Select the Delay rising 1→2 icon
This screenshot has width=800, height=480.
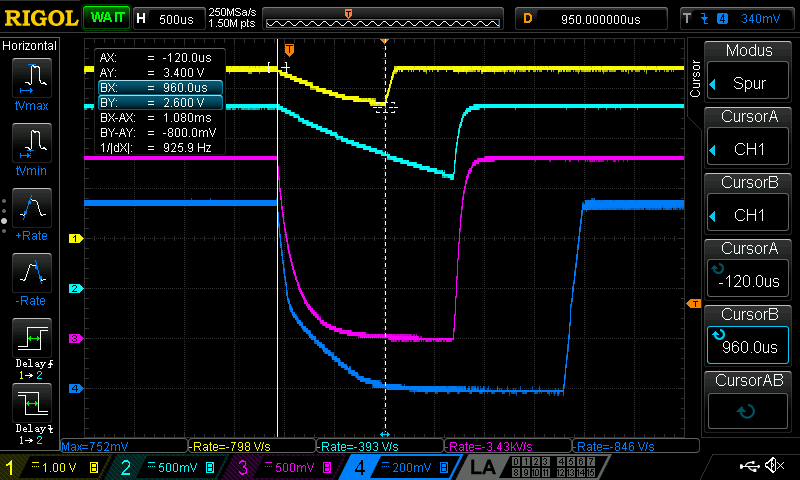click(x=32, y=338)
